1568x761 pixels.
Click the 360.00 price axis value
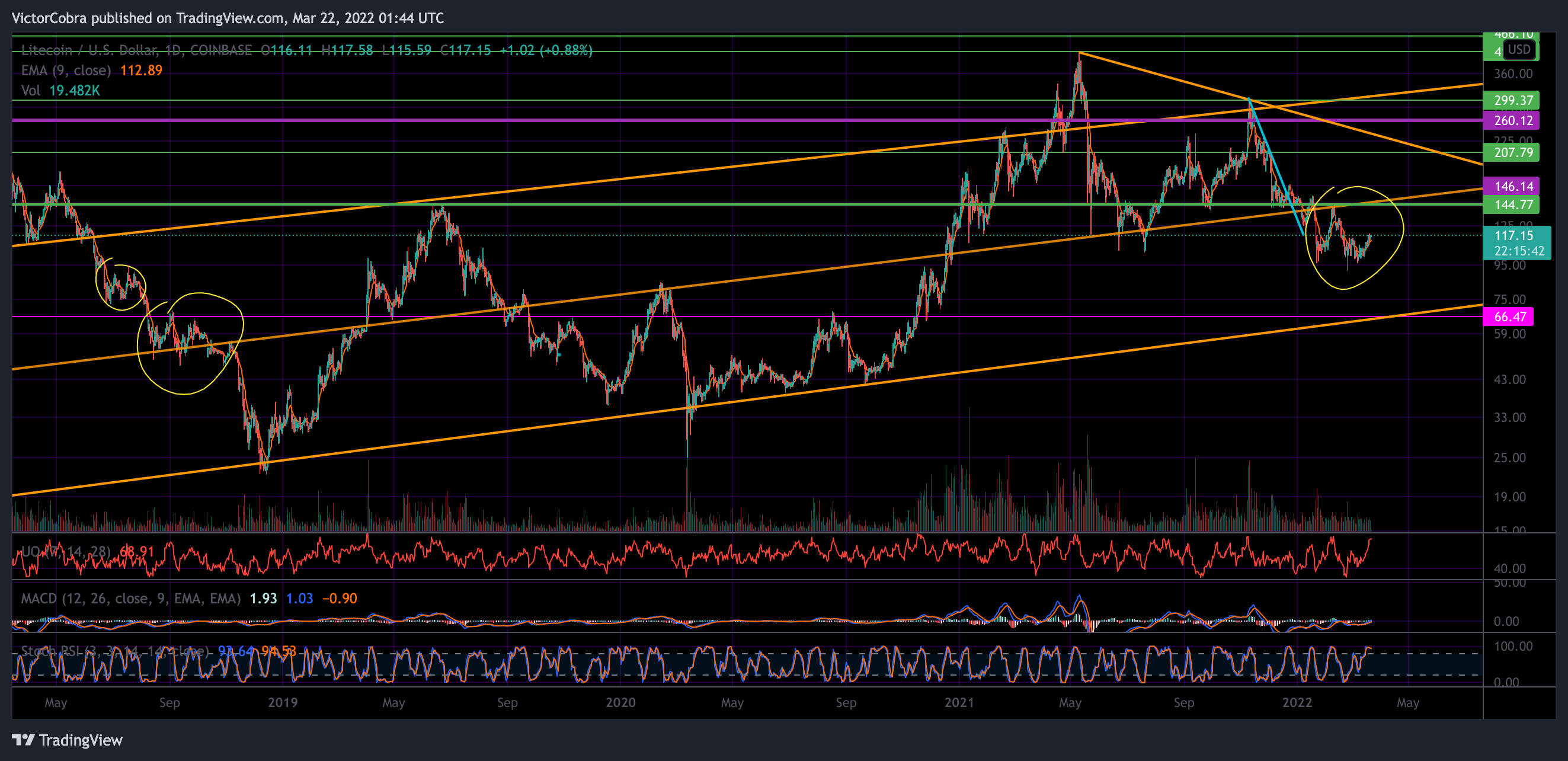[x=1513, y=73]
